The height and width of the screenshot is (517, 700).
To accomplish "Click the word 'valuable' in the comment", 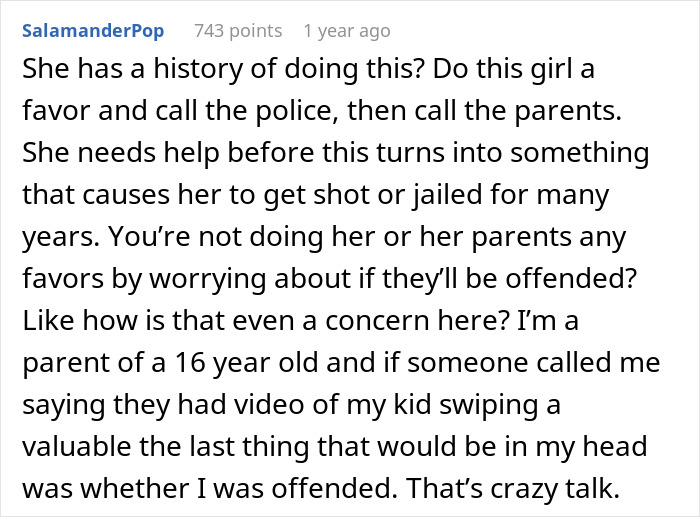I will 76,446.
